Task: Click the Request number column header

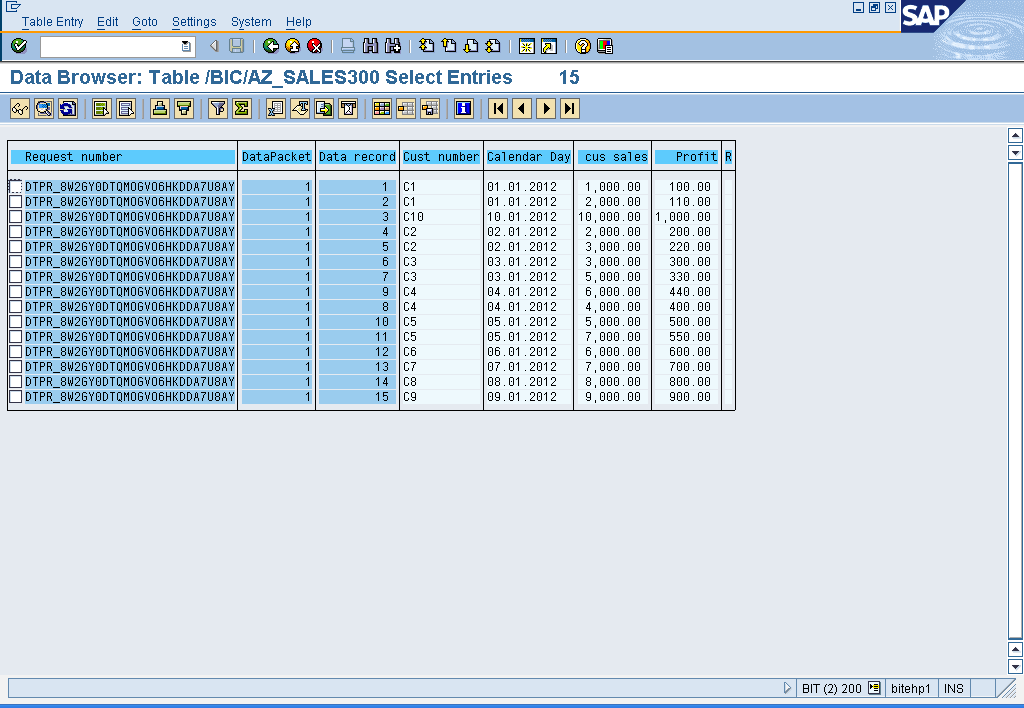Action: click(123, 157)
